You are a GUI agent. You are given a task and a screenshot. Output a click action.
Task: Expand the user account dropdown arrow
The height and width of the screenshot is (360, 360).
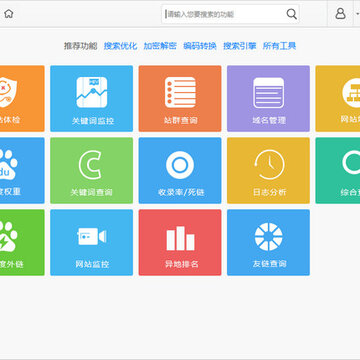click(357, 14)
